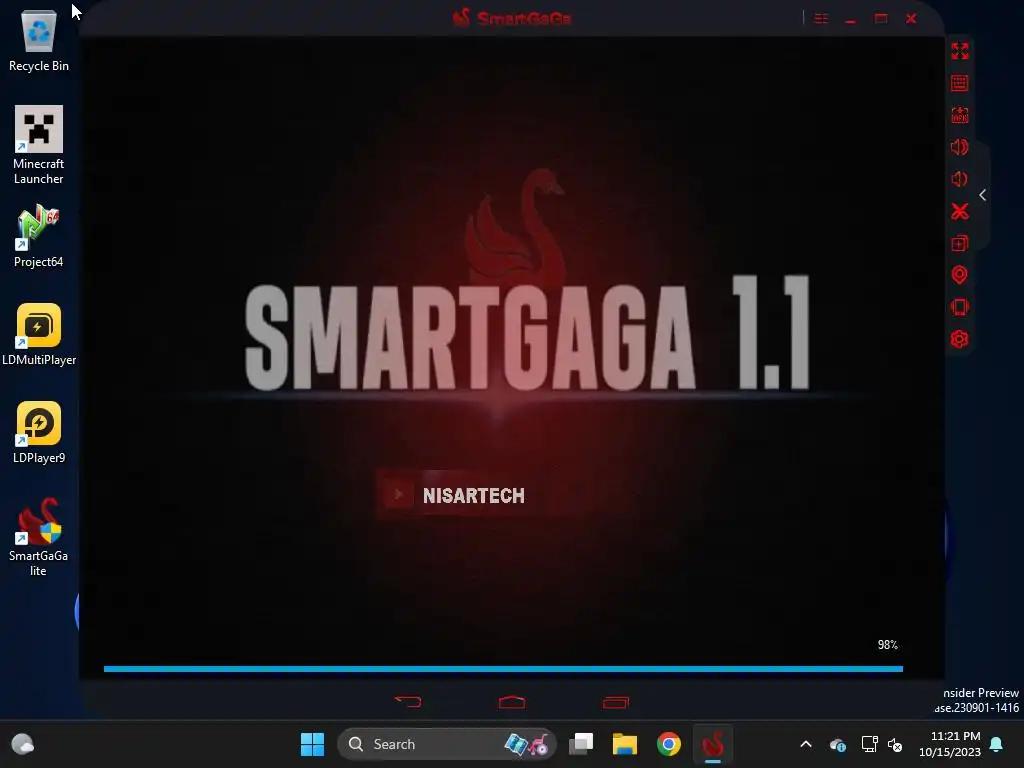Image resolution: width=1024 pixels, height=768 pixels.
Task: Lower volume with lower speaker icon
Action: [959, 179]
